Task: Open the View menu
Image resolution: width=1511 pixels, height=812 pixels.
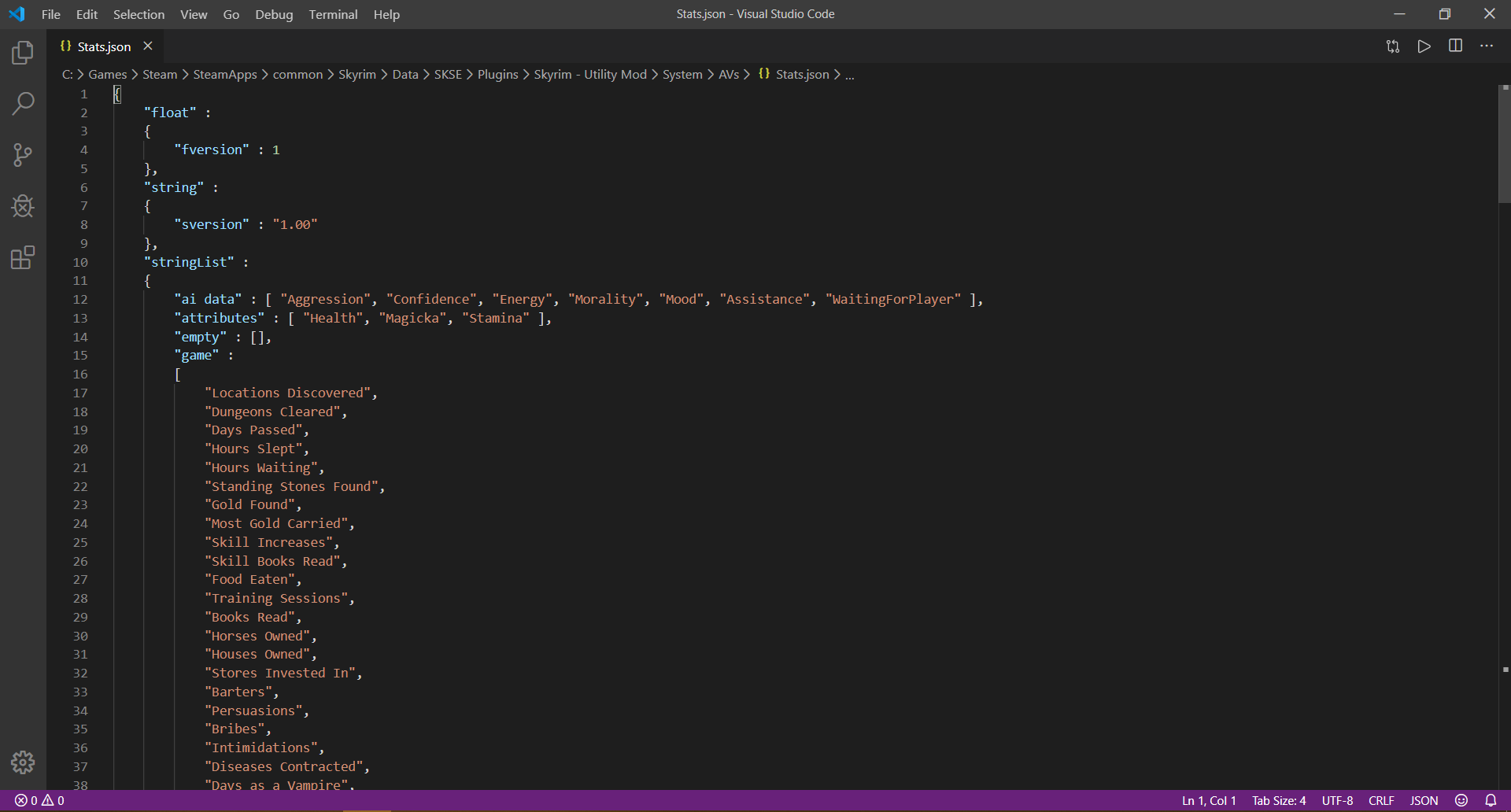Action: pyautogui.click(x=194, y=14)
